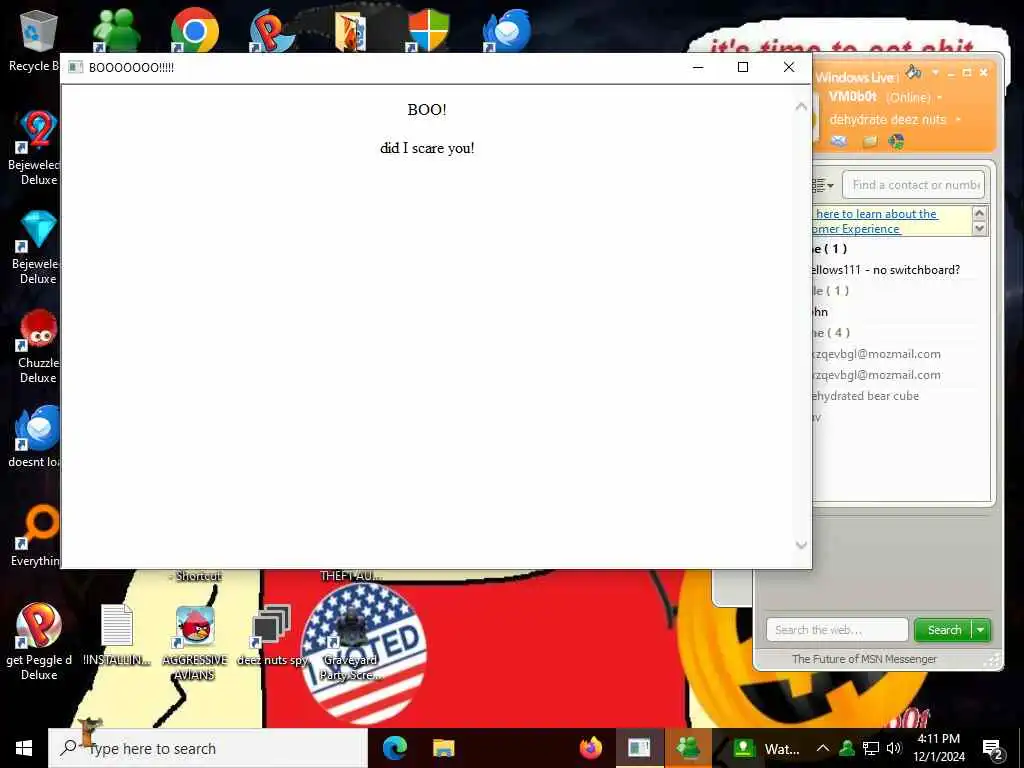This screenshot has width=1024, height=768.
Task: Open the Messenger show menu arrow in title bar
Action: 935,72
